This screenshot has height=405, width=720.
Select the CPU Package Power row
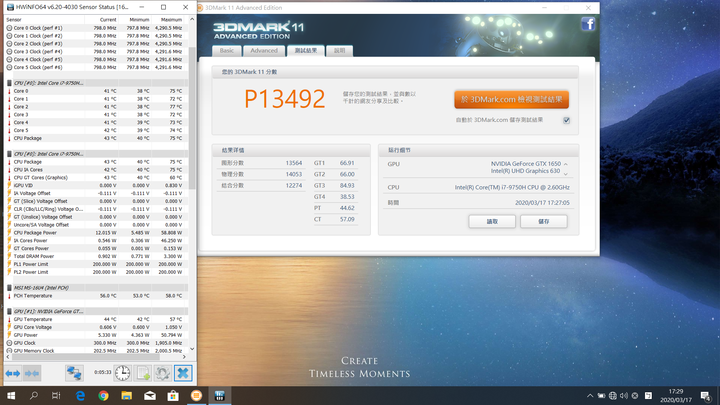[96, 233]
